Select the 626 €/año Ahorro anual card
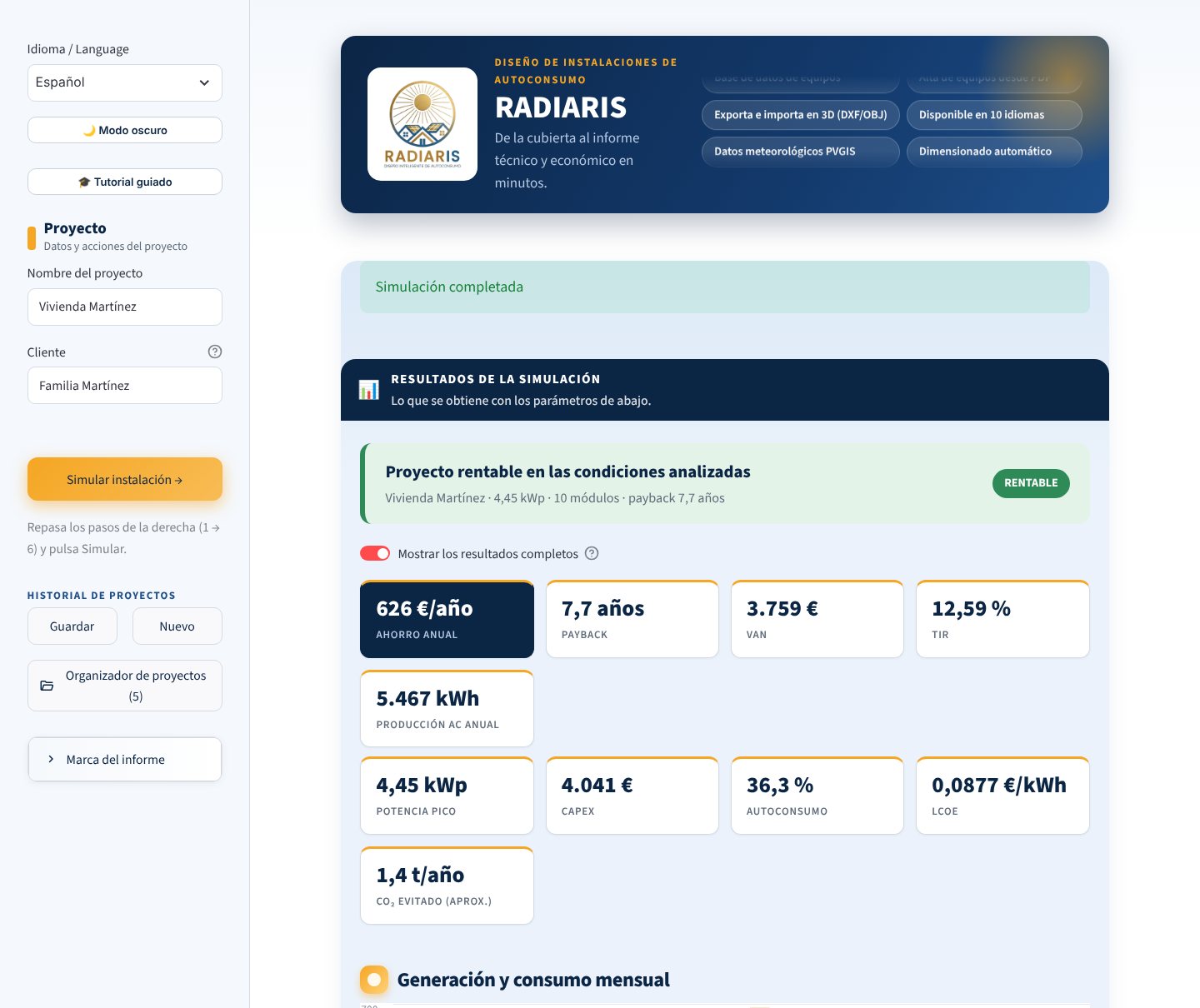 click(x=447, y=619)
